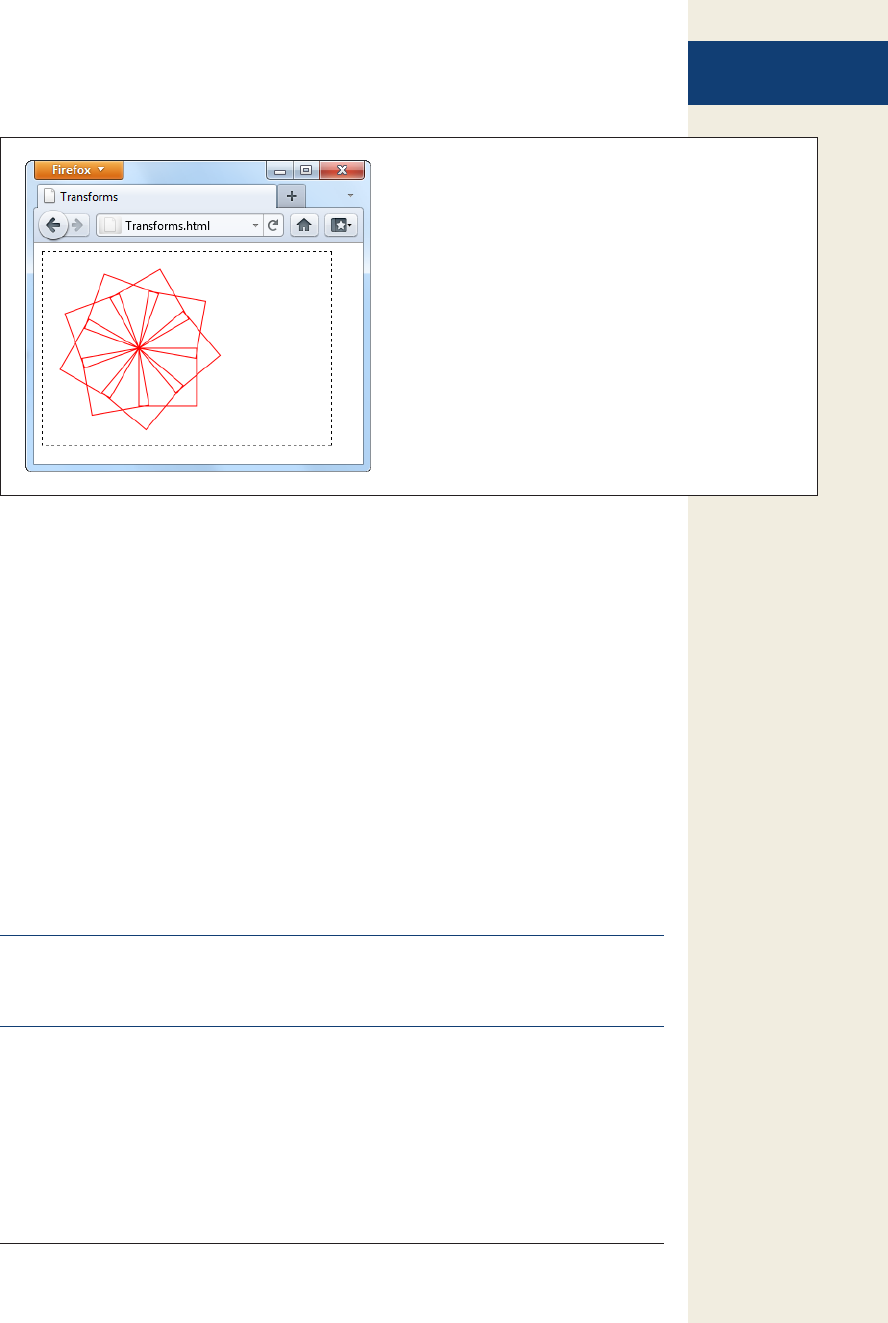Click the center of the red star
This screenshot has width=888, height=1323.
pos(139,348)
